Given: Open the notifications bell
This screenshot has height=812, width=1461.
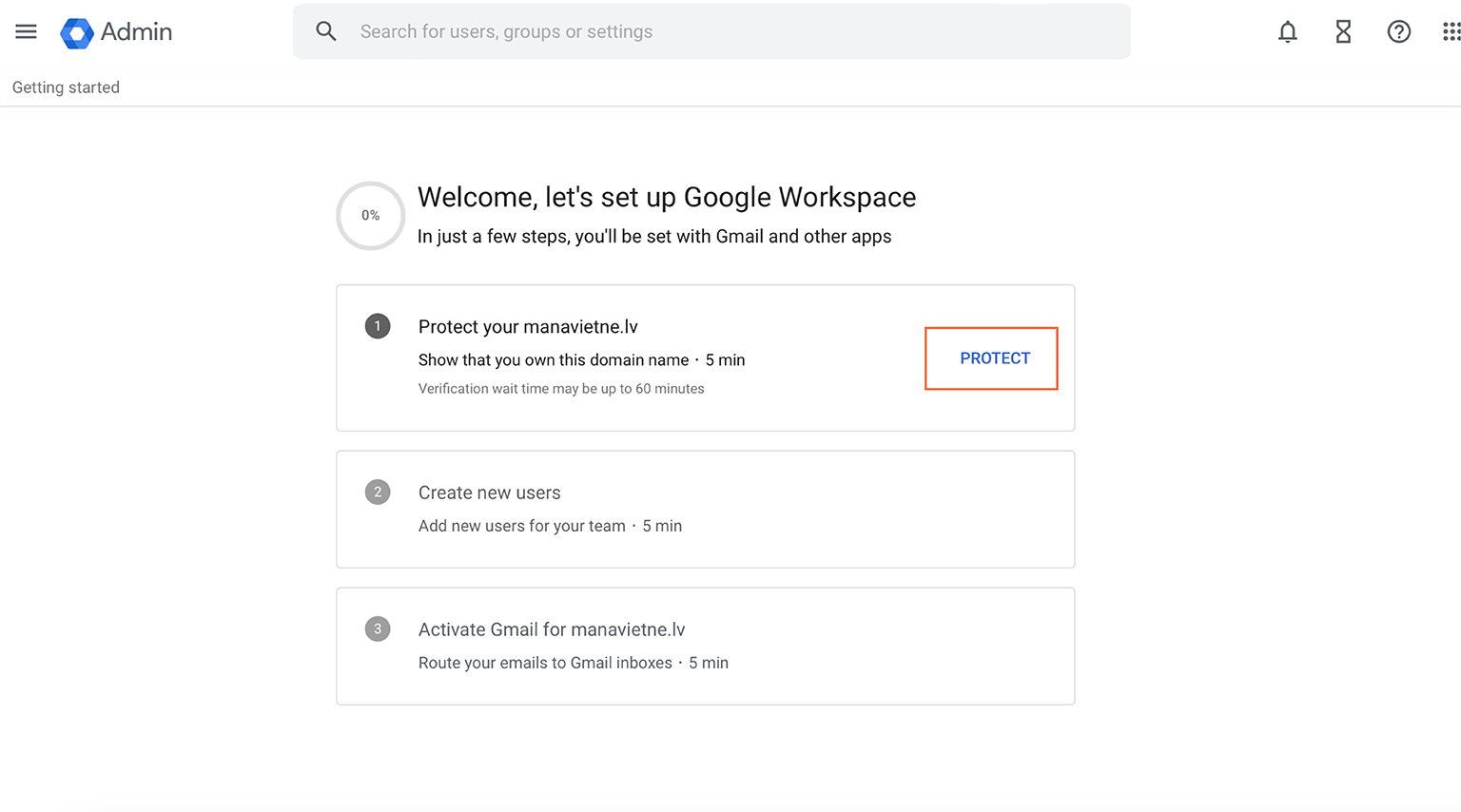Looking at the screenshot, I should 1287,32.
